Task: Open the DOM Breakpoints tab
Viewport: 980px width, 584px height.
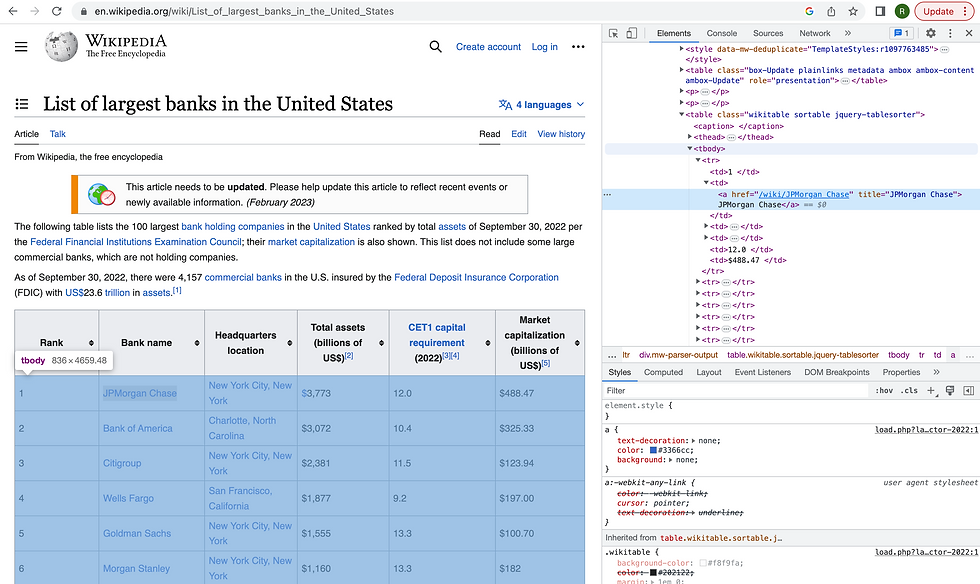Action: pos(837,372)
